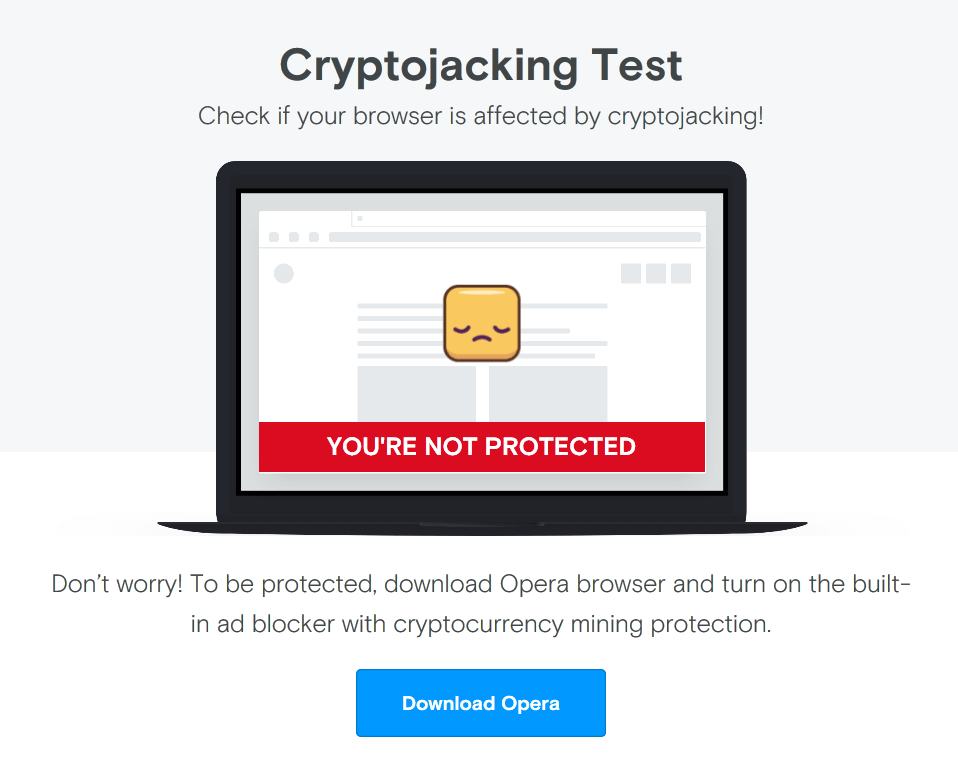958x765 pixels.
Task: Click the leftmost gray square beside the avatar row
Action: (x=631, y=274)
